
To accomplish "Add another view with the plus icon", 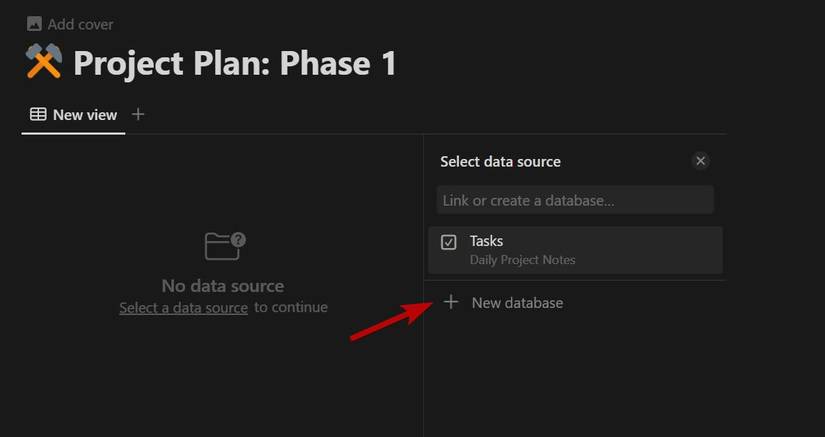I will point(138,114).
